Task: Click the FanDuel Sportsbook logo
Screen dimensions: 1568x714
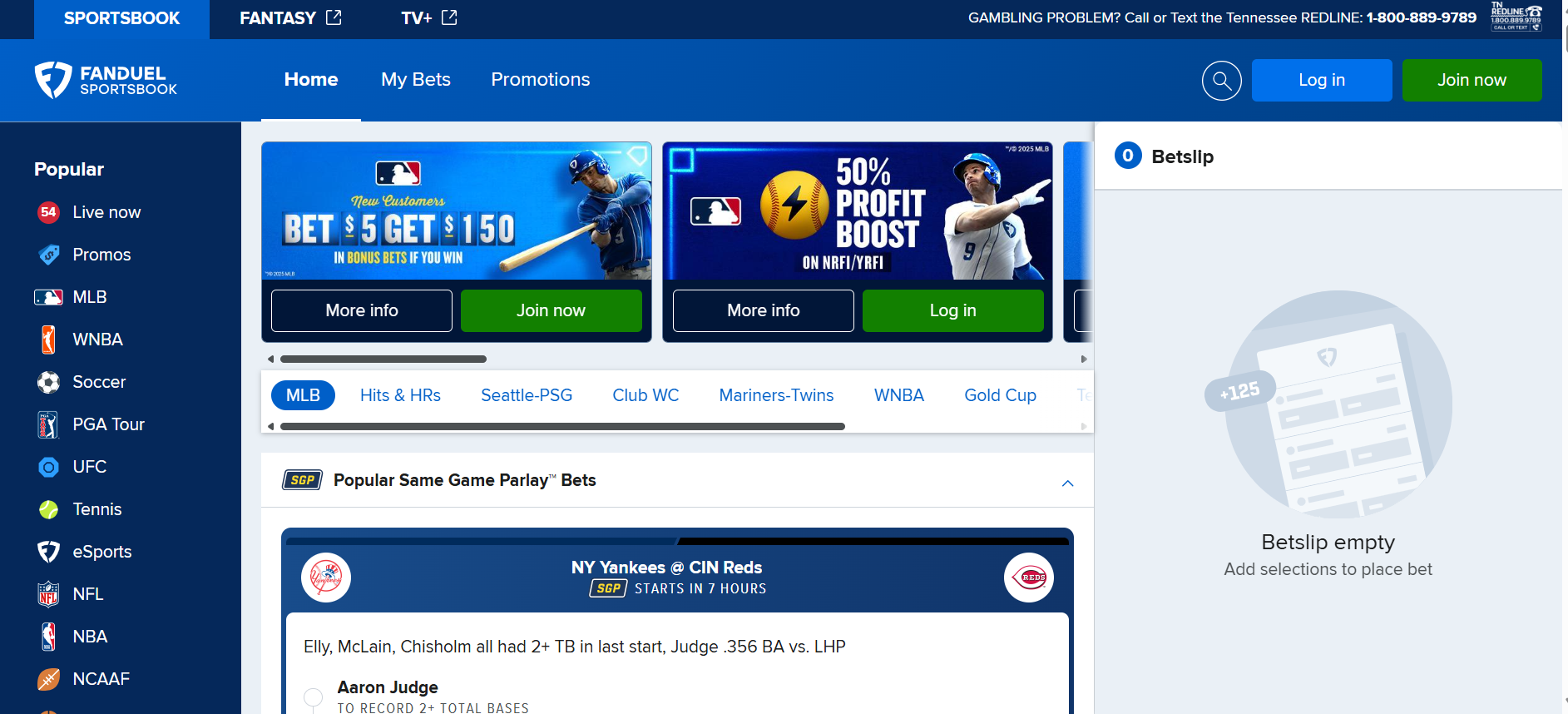Action: tap(106, 80)
